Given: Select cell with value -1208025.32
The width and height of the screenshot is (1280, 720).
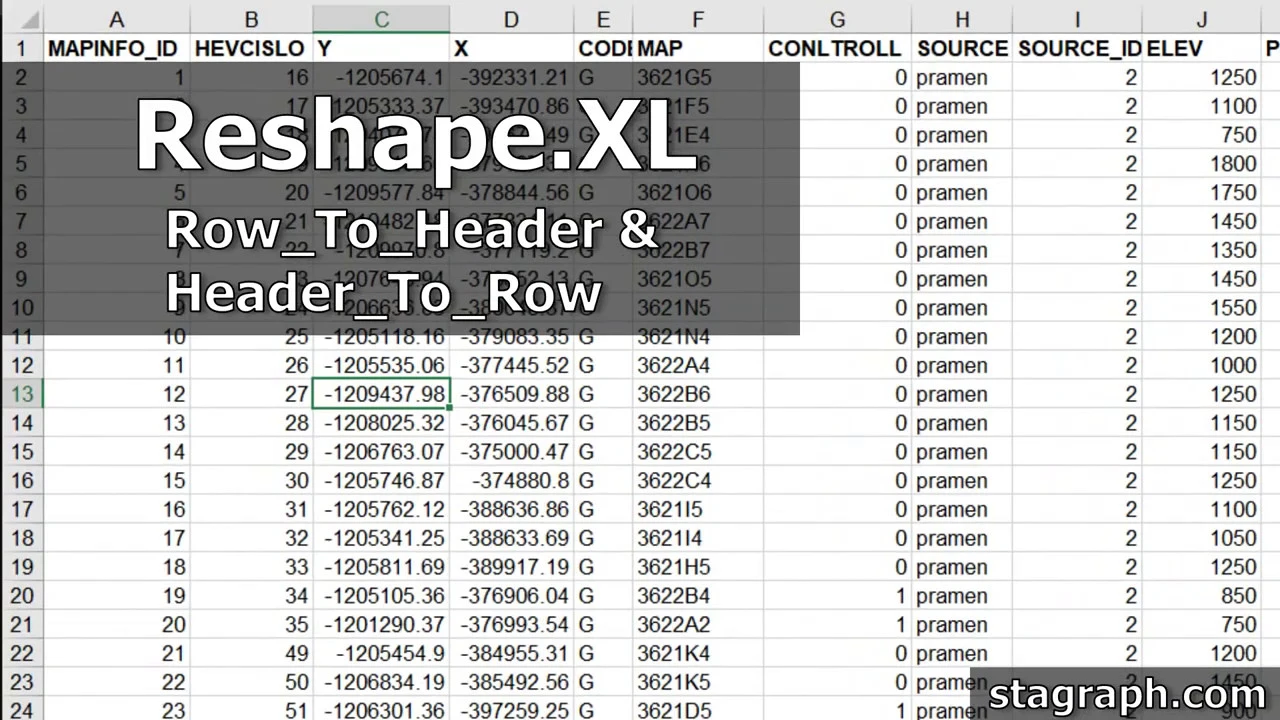Looking at the screenshot, I should (381, 423).
